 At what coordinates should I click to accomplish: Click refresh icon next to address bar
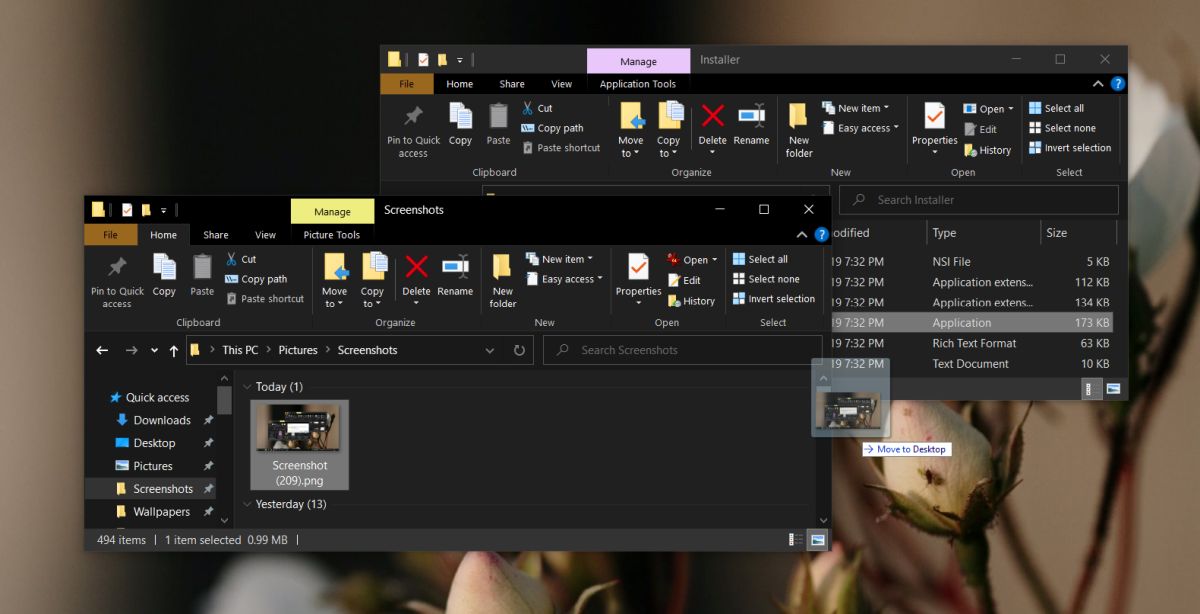[519, 350]
